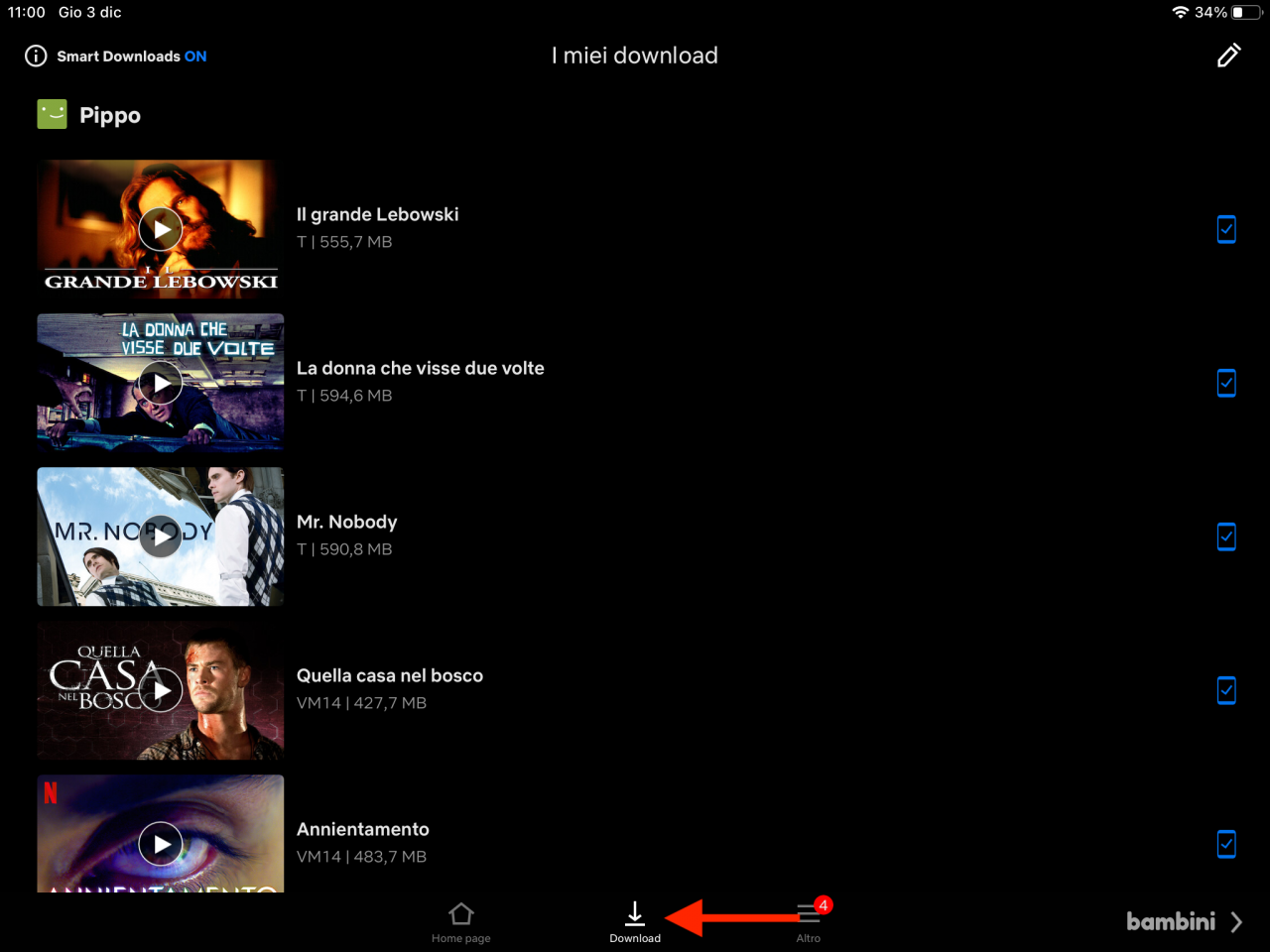Go to Home page tab
This screenshot has height=952, width=1270.
pos(461,922)
